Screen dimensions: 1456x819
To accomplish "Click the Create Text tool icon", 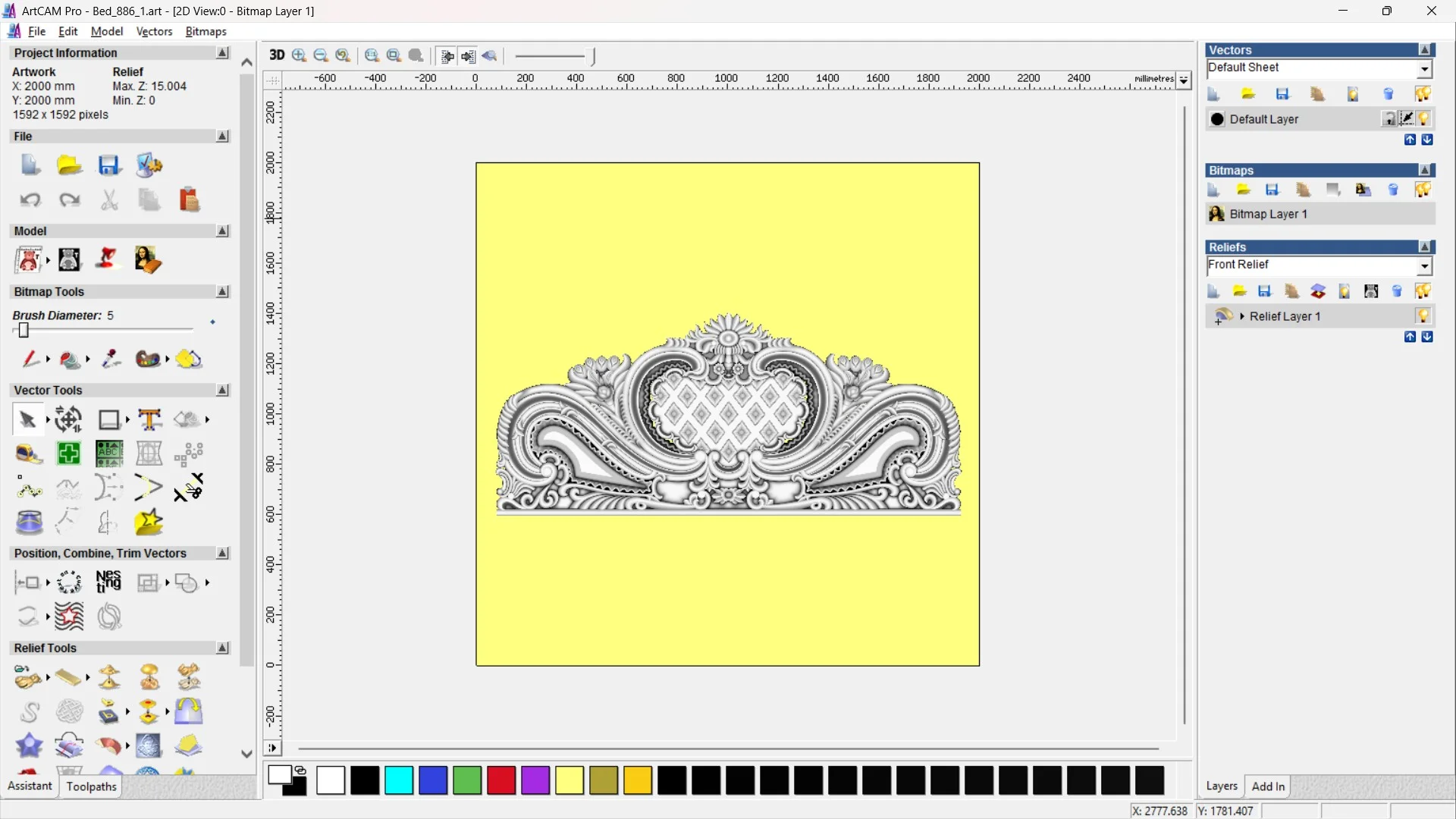I will (x=149, y=419).
